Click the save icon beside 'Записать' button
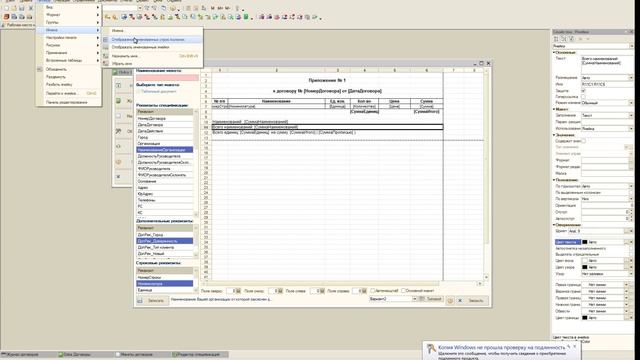The image size is (640, 360). click(x=140, y=300)
